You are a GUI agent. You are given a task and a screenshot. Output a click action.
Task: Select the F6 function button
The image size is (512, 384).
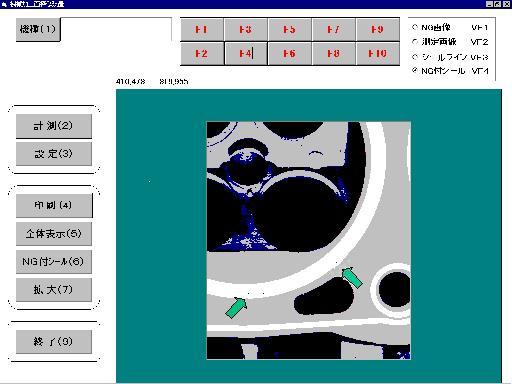tap(290, 54)
